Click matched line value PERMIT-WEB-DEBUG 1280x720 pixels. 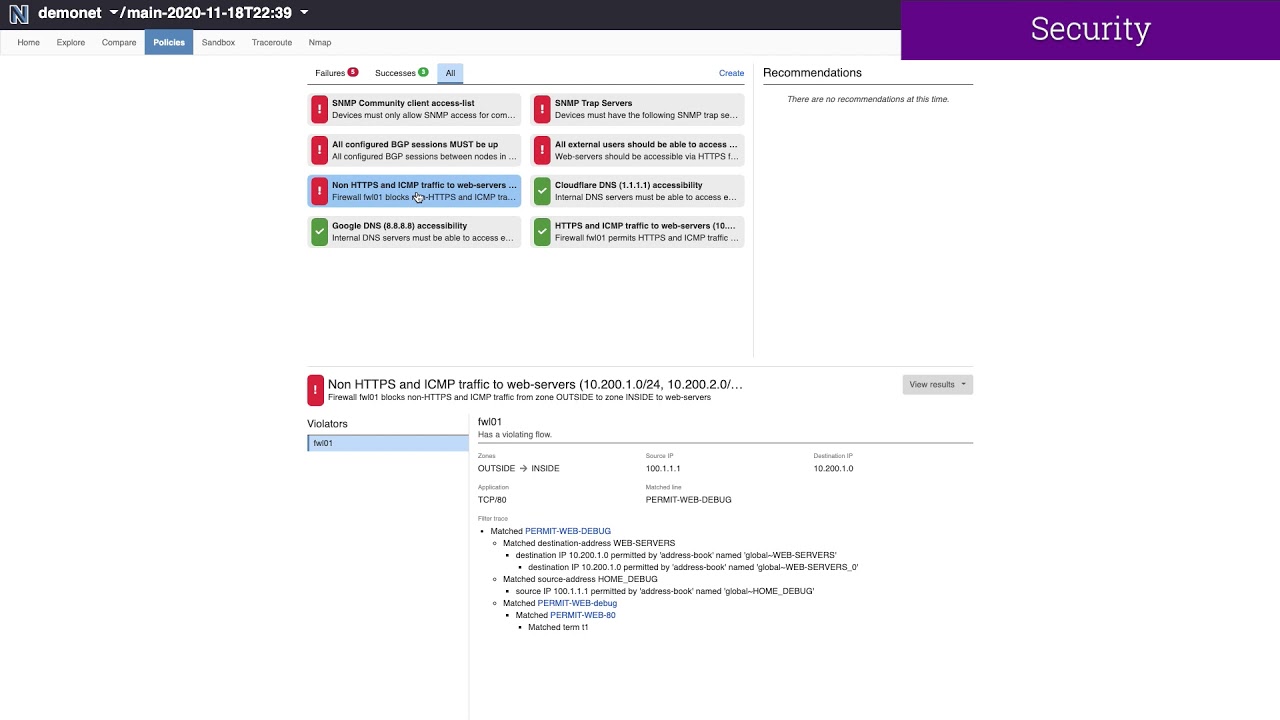pos(689,499)
